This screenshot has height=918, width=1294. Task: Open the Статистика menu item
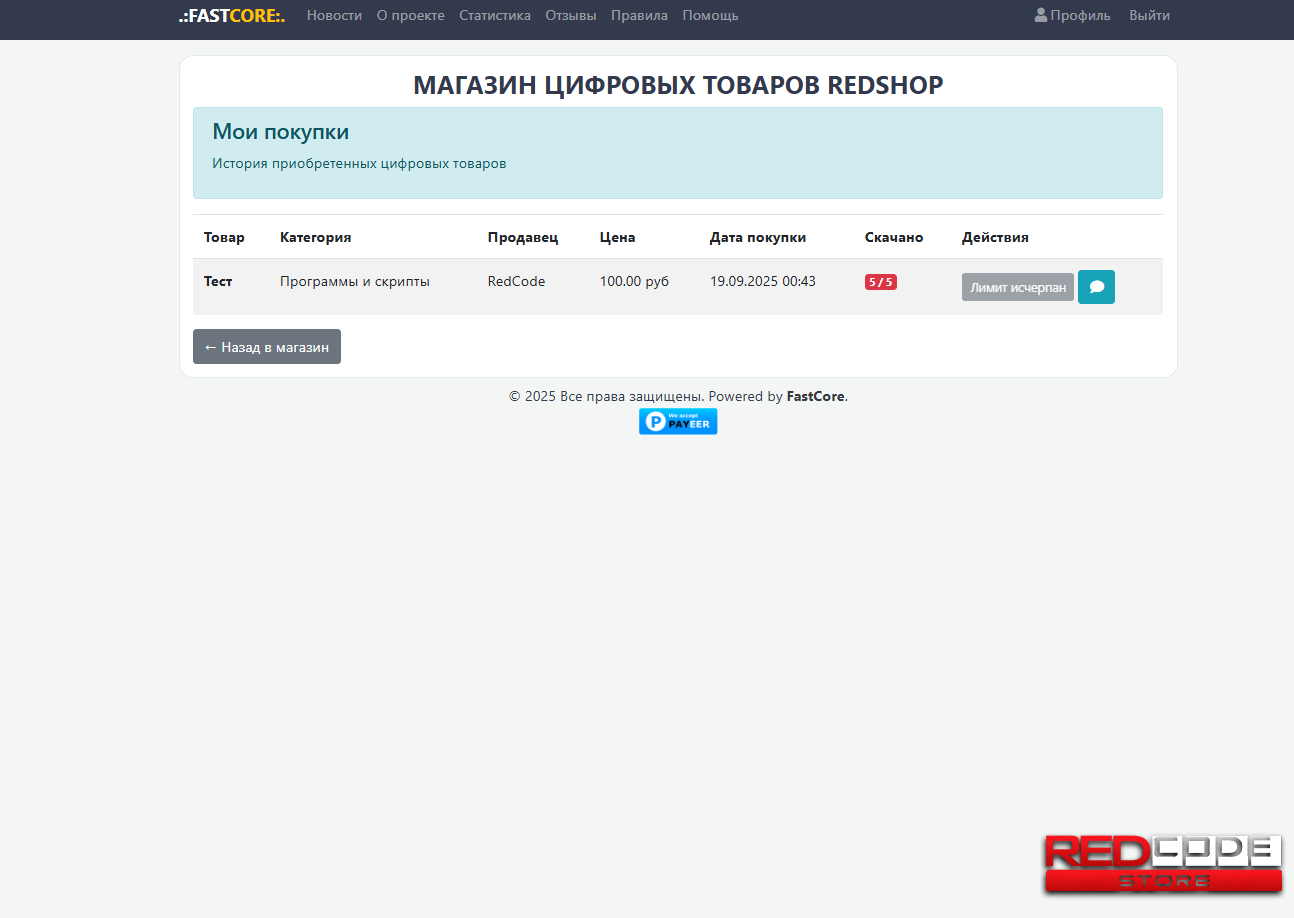click(494, 16)
